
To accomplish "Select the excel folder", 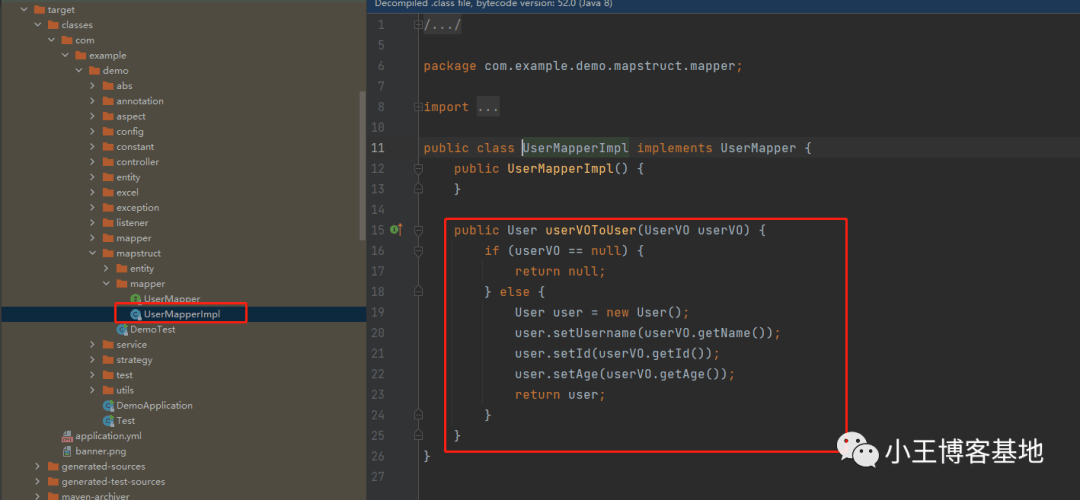I will [127, 192].
